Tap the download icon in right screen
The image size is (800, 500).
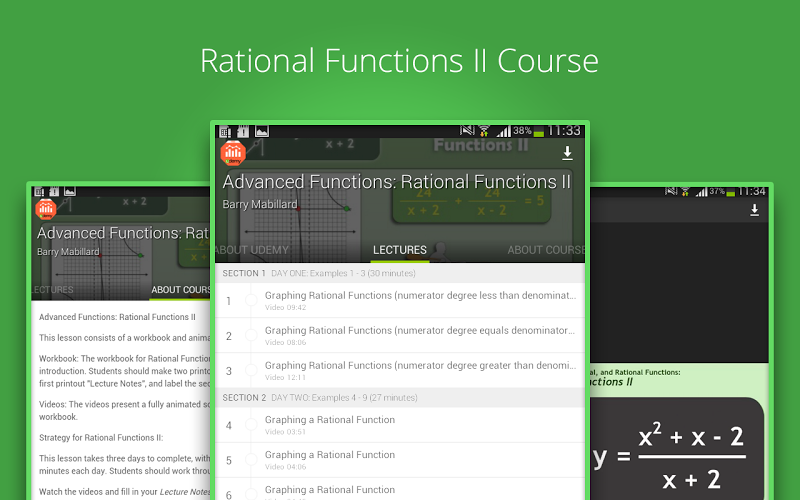coord(754,210)
